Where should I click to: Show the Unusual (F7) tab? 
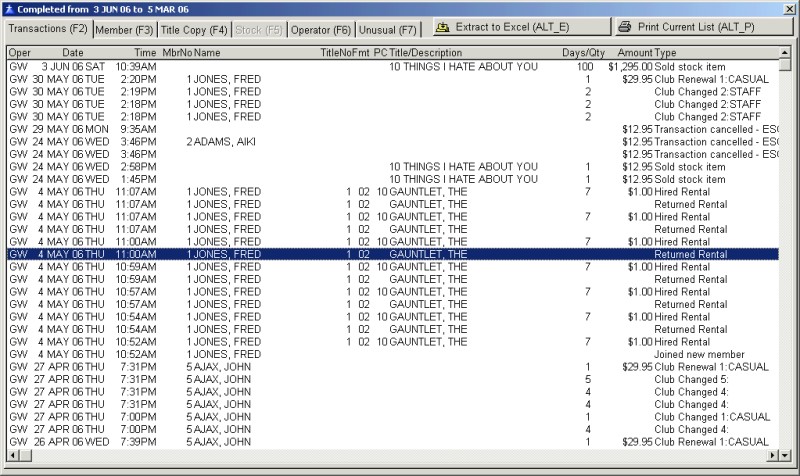tap(387, 30)
